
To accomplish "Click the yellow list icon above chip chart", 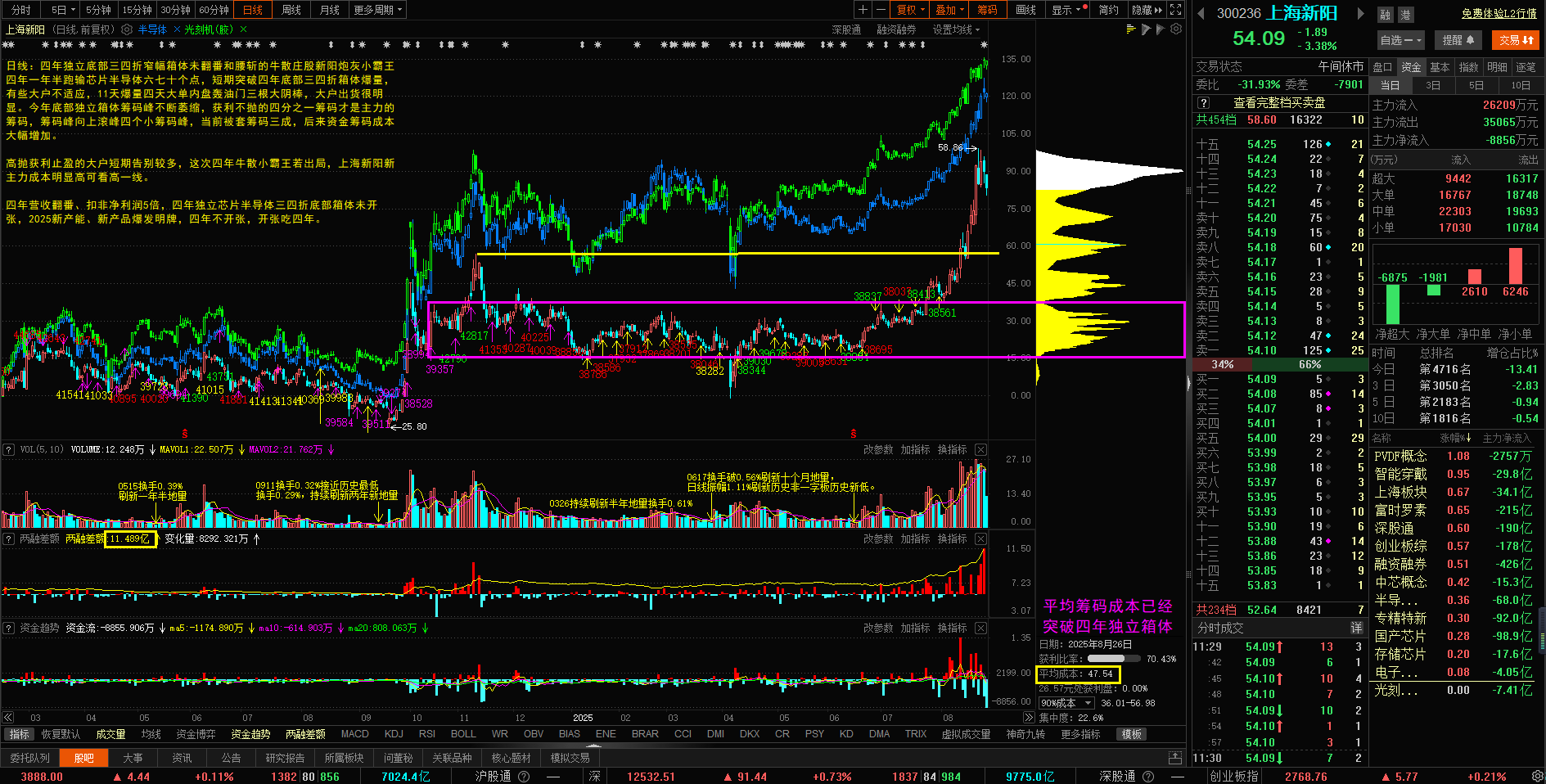I will pyautogui.click(x=1131, y=29).
